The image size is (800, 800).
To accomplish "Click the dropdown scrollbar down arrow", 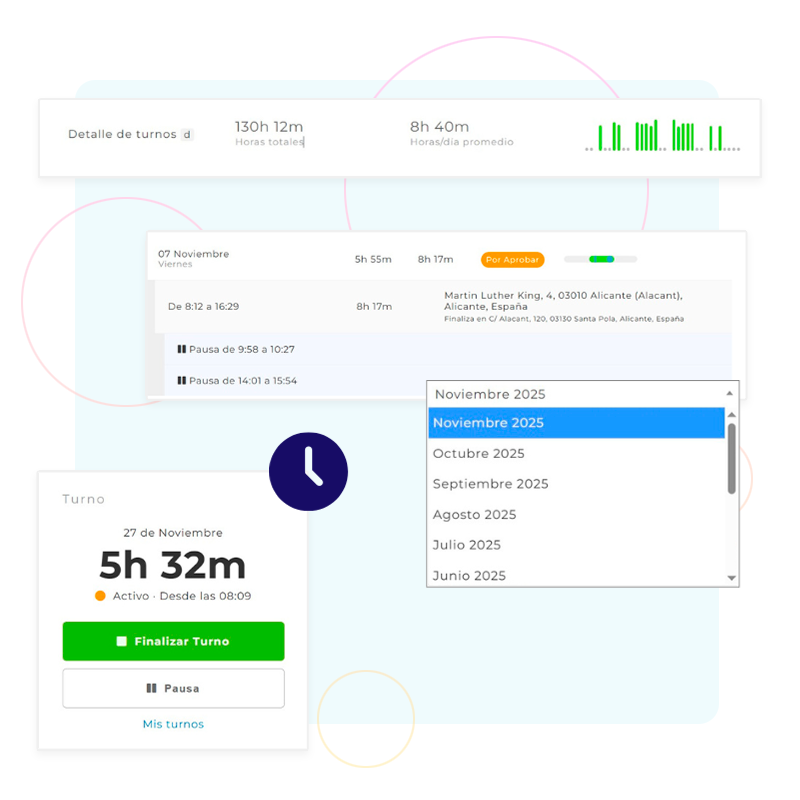I will [x=731, y=578].
